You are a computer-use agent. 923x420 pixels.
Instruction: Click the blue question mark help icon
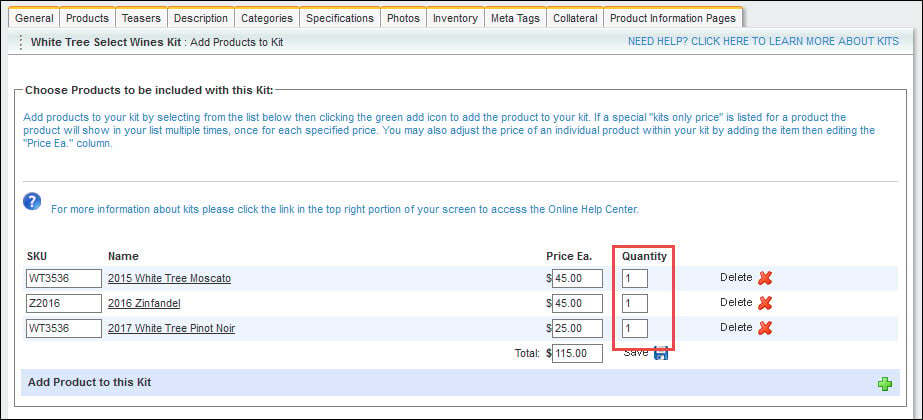point(32,201)
